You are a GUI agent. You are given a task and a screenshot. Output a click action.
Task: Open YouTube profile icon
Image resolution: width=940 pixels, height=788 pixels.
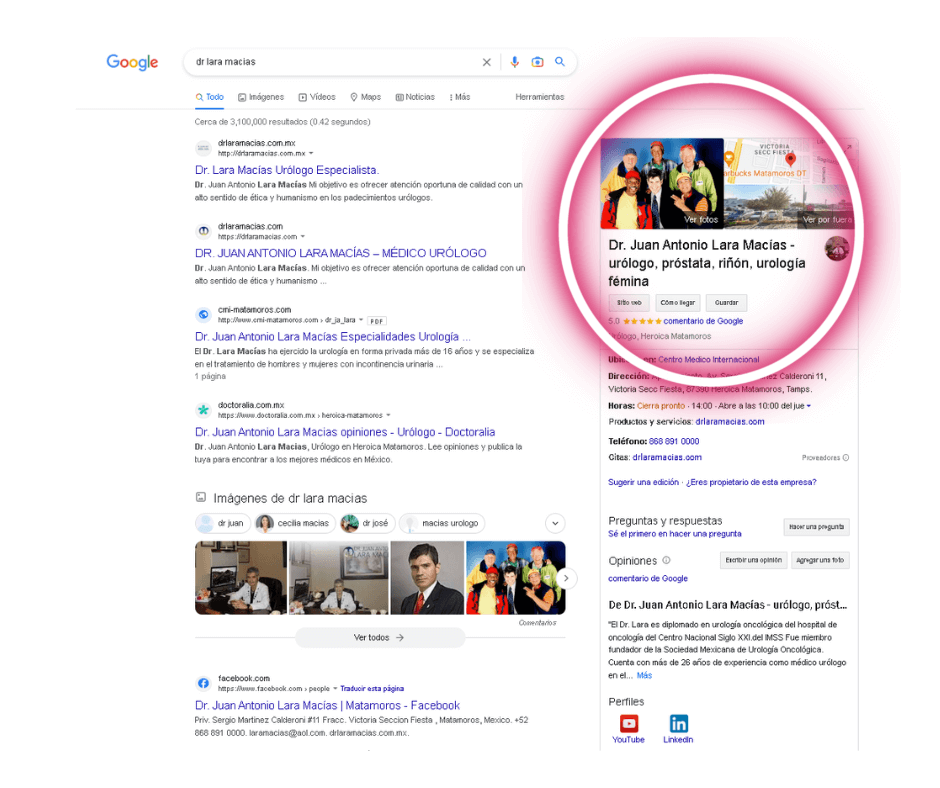(x=628, y=724)
